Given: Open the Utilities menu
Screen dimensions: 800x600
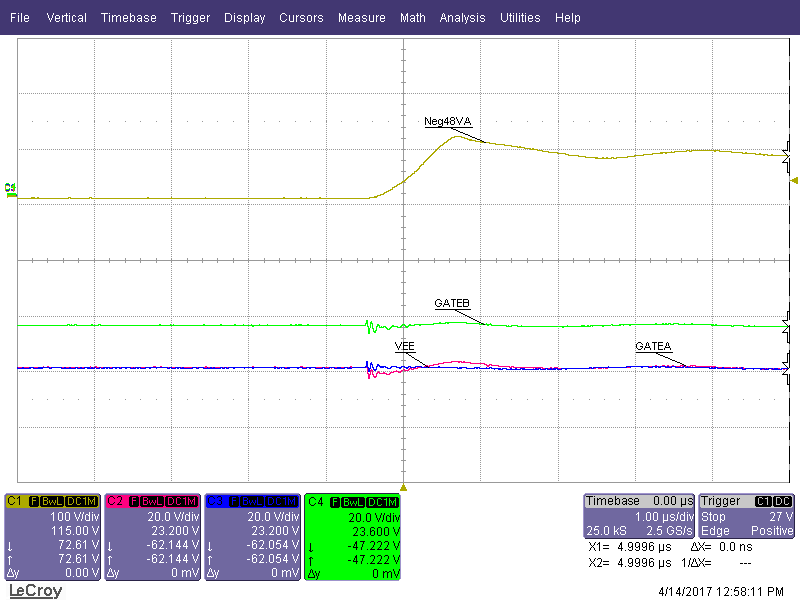Looking at the screenshot, I should coord(520,18).
